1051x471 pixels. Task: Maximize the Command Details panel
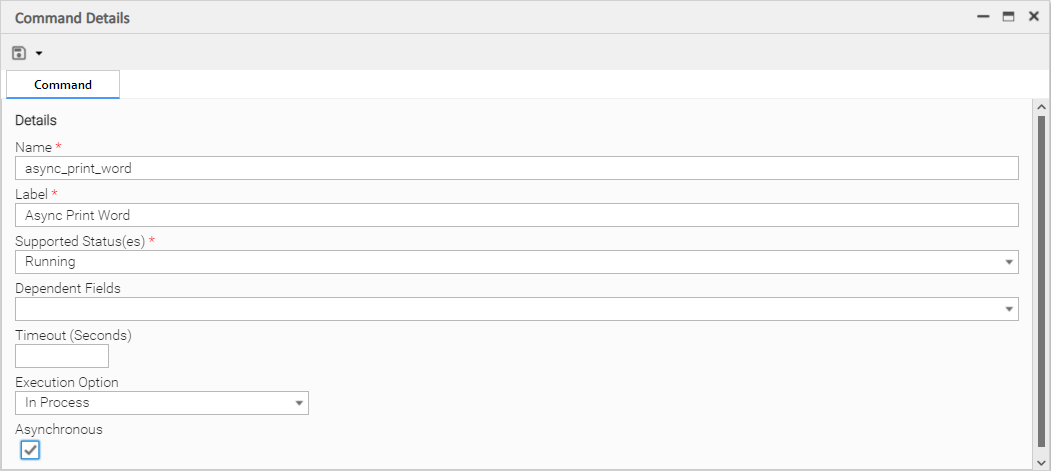1008,17
